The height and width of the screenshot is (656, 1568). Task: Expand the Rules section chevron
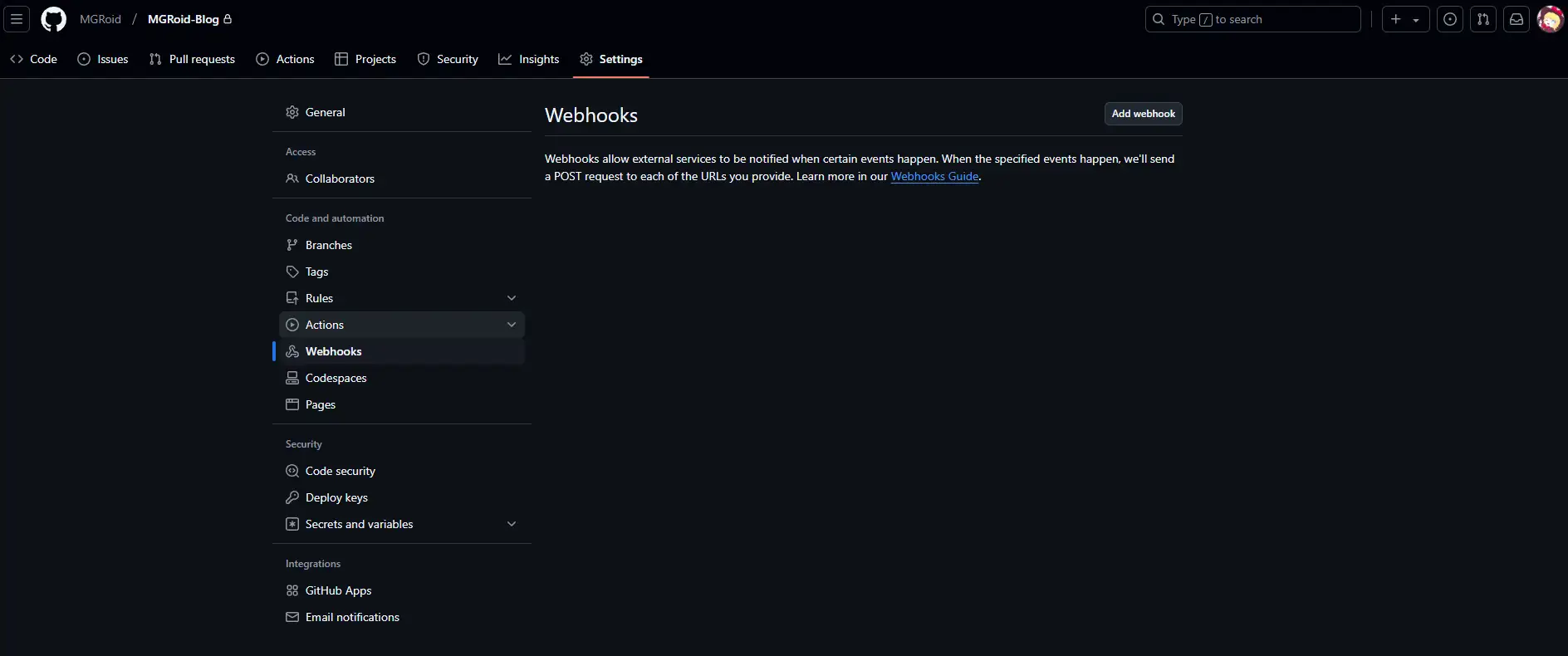(512, 298)
